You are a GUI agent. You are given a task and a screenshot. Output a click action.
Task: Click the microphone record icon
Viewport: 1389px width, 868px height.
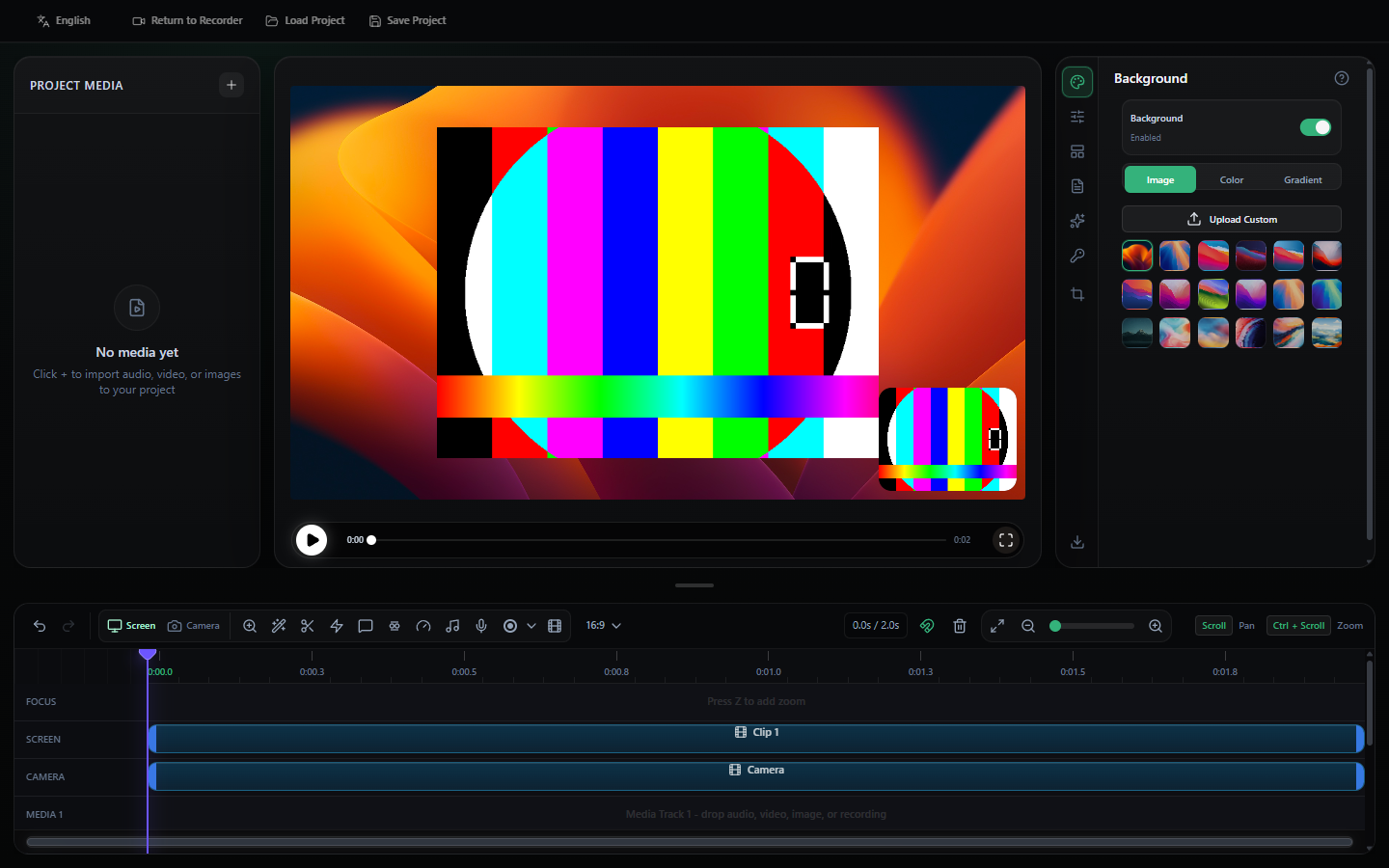481,626
